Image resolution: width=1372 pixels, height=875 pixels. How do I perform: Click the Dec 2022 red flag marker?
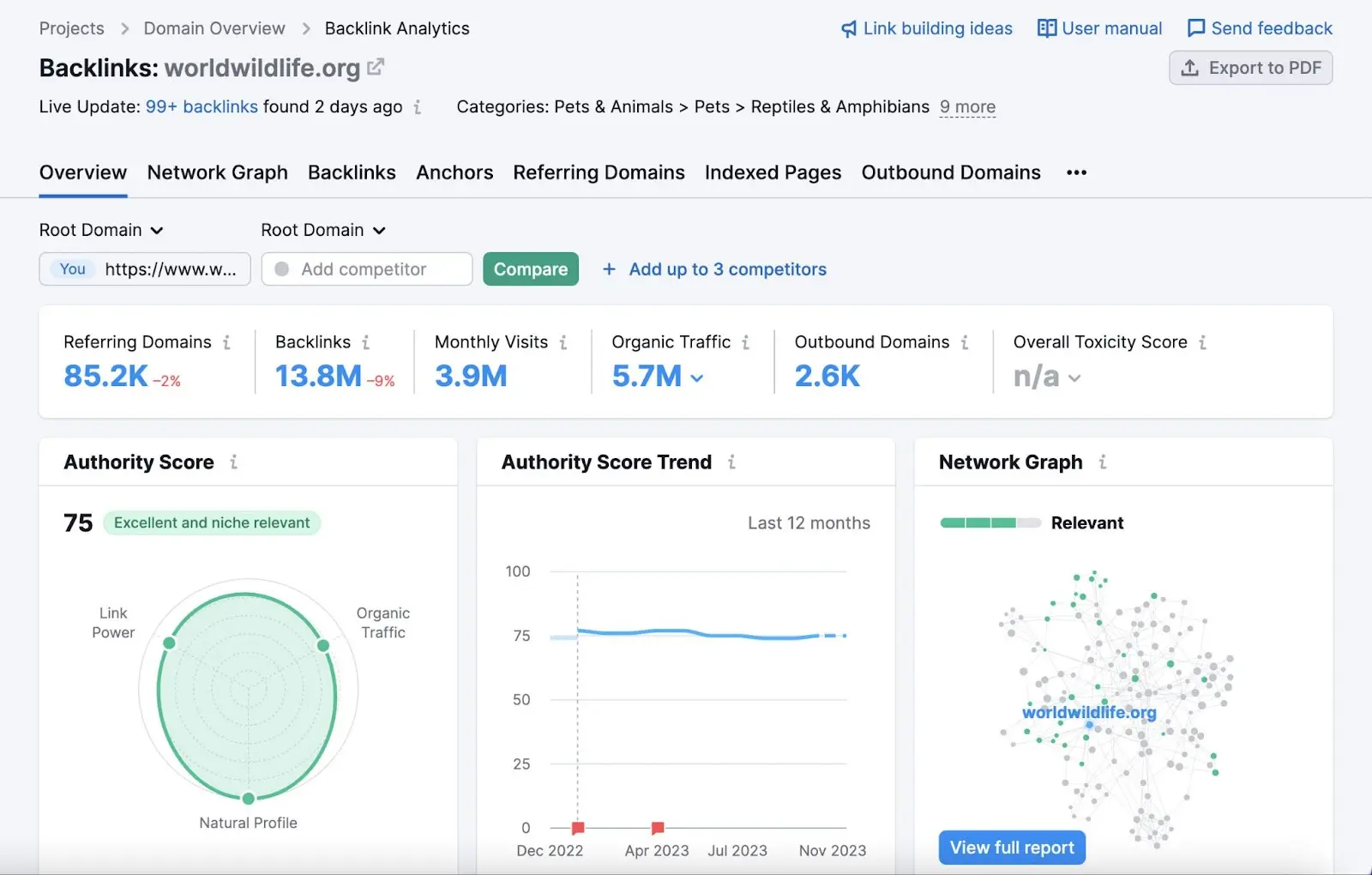point(578,828)
